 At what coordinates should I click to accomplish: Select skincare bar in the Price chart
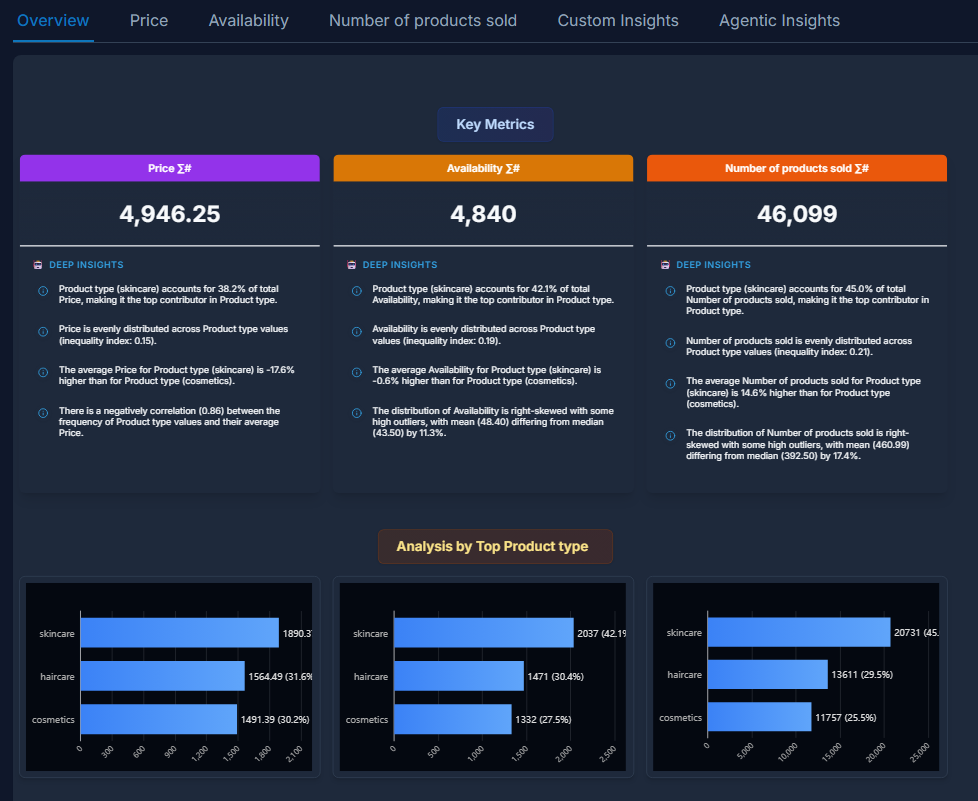(179, 633)
